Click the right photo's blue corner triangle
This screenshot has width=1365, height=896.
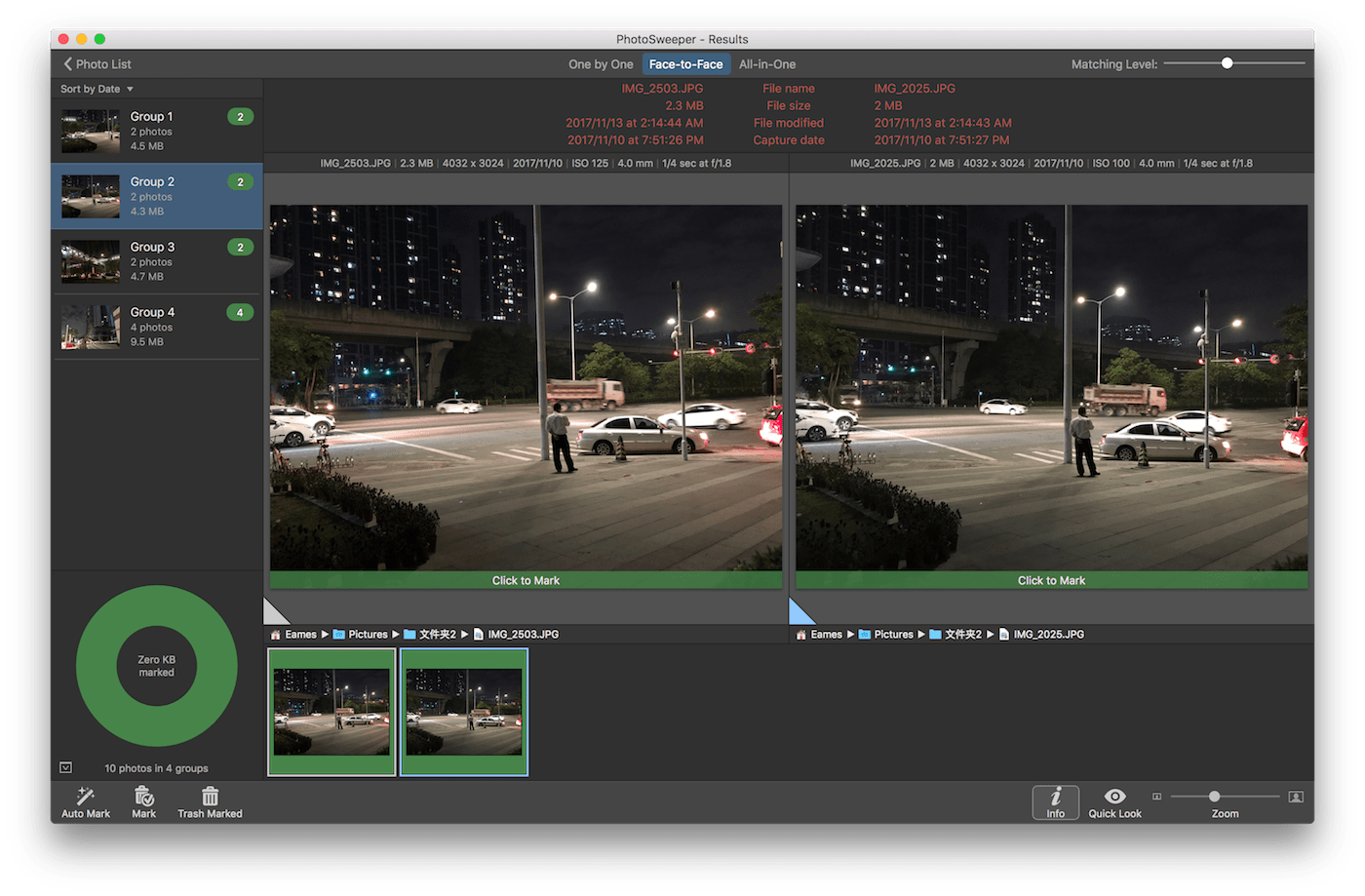799,614
